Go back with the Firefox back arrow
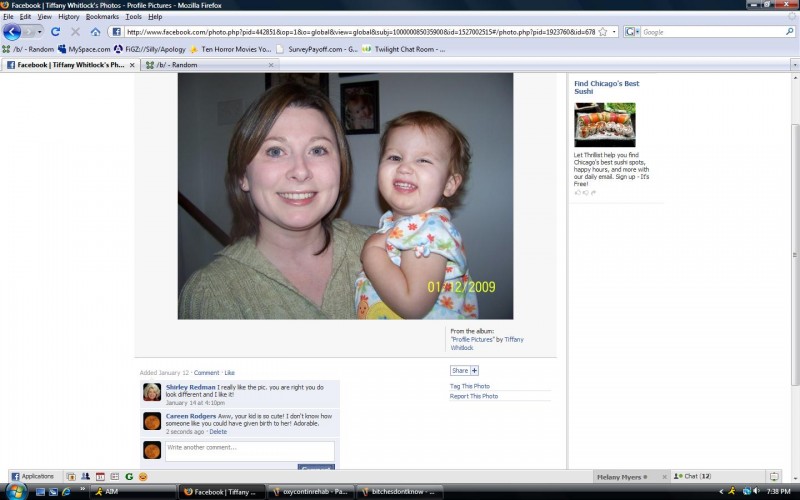This screenshot has height=500, width=800. (x=12, y=32)
